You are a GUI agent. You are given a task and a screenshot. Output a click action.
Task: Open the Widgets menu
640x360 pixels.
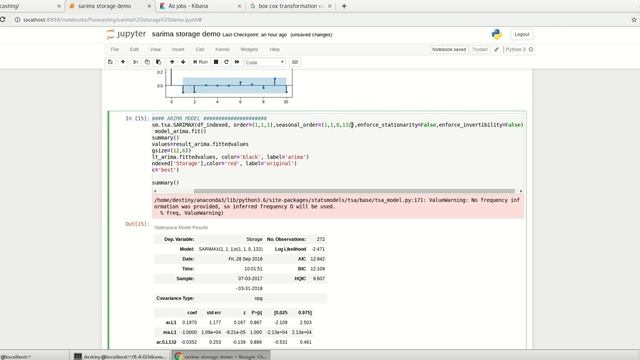[249, 49]
